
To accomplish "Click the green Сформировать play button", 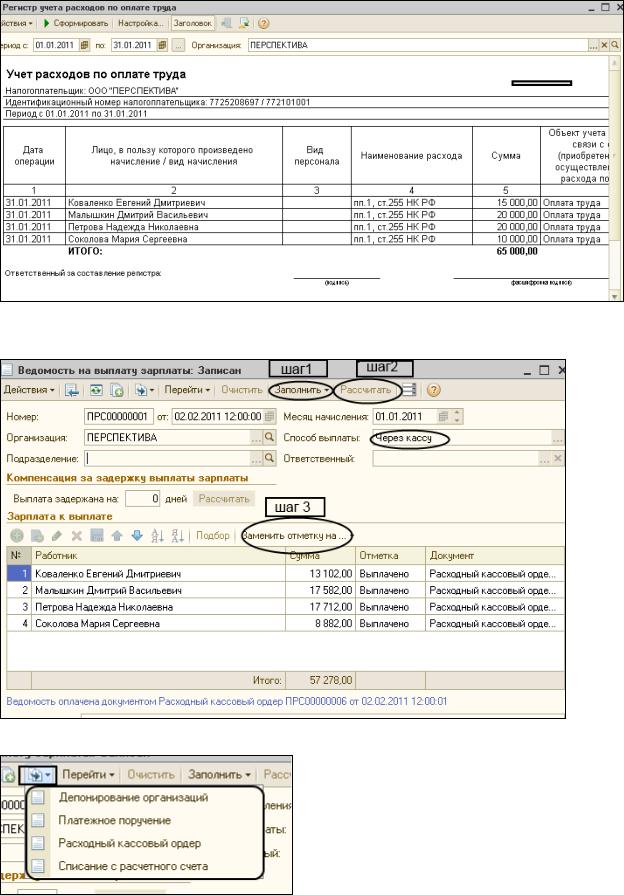I will (75, 23).
